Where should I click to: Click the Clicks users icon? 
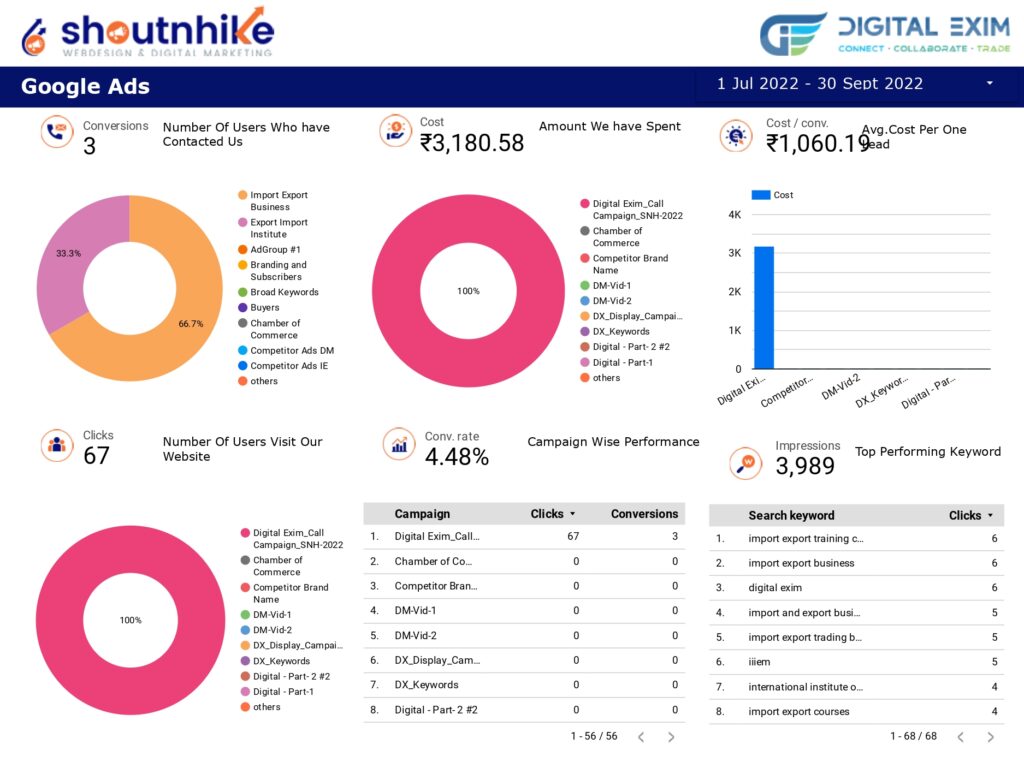(57, 445)
